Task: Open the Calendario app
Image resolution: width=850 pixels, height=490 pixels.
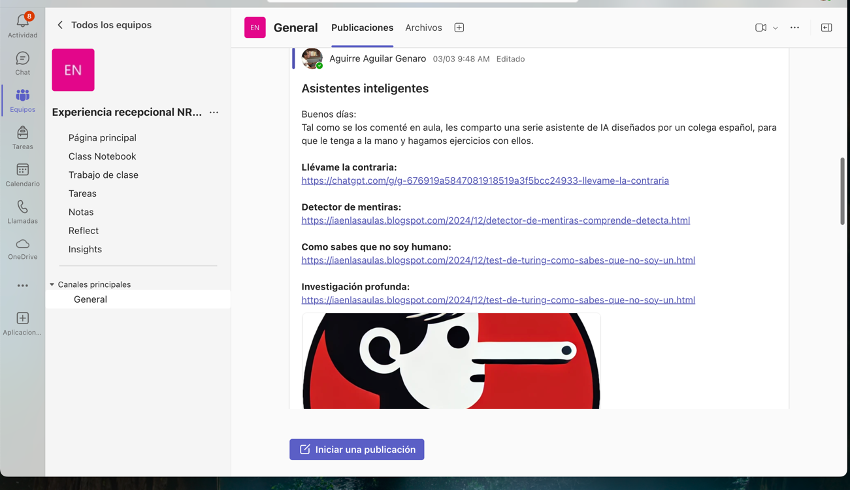Action: coord(22,171)
